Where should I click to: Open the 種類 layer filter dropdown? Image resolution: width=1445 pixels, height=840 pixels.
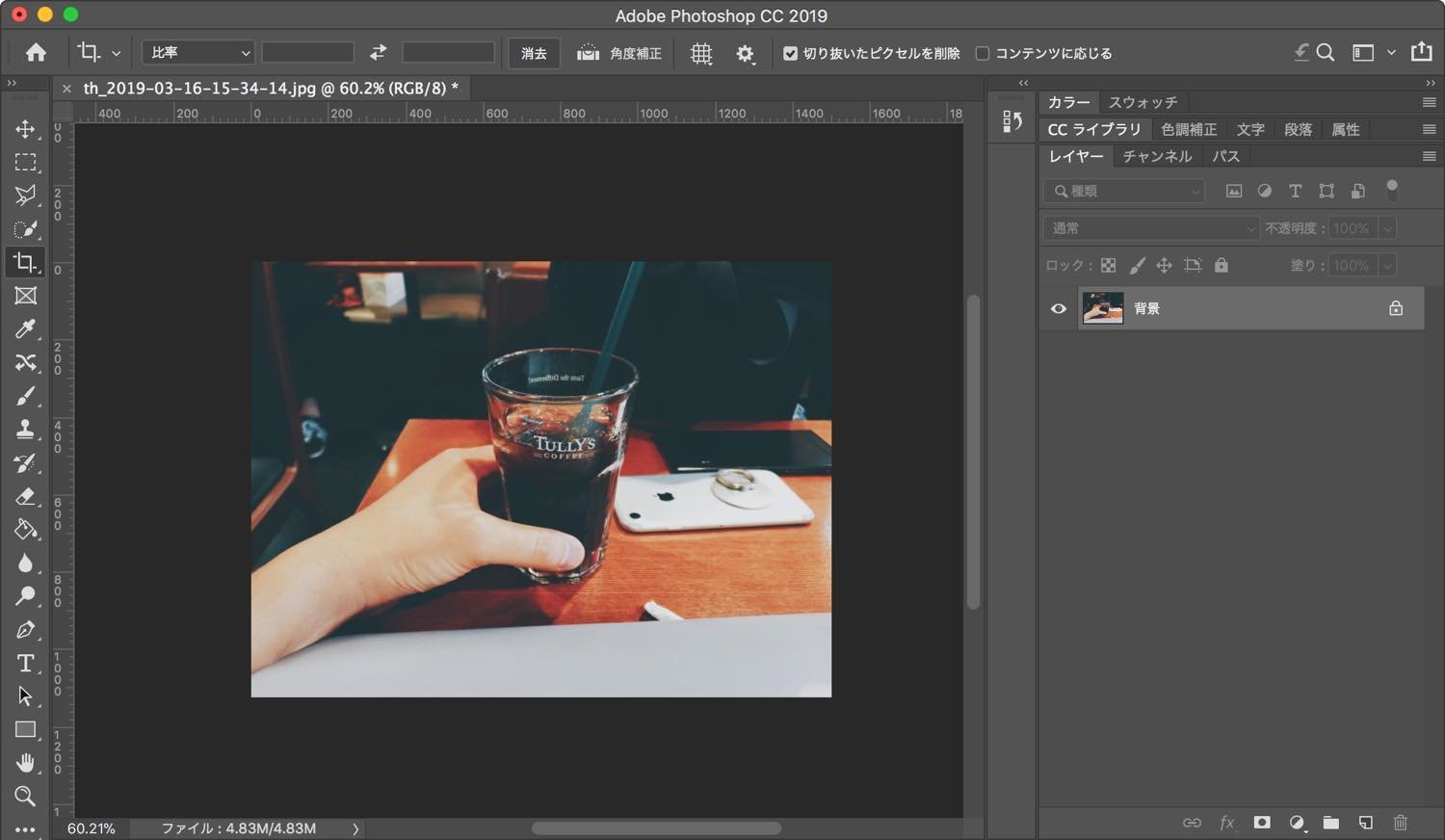[1124, 191]
